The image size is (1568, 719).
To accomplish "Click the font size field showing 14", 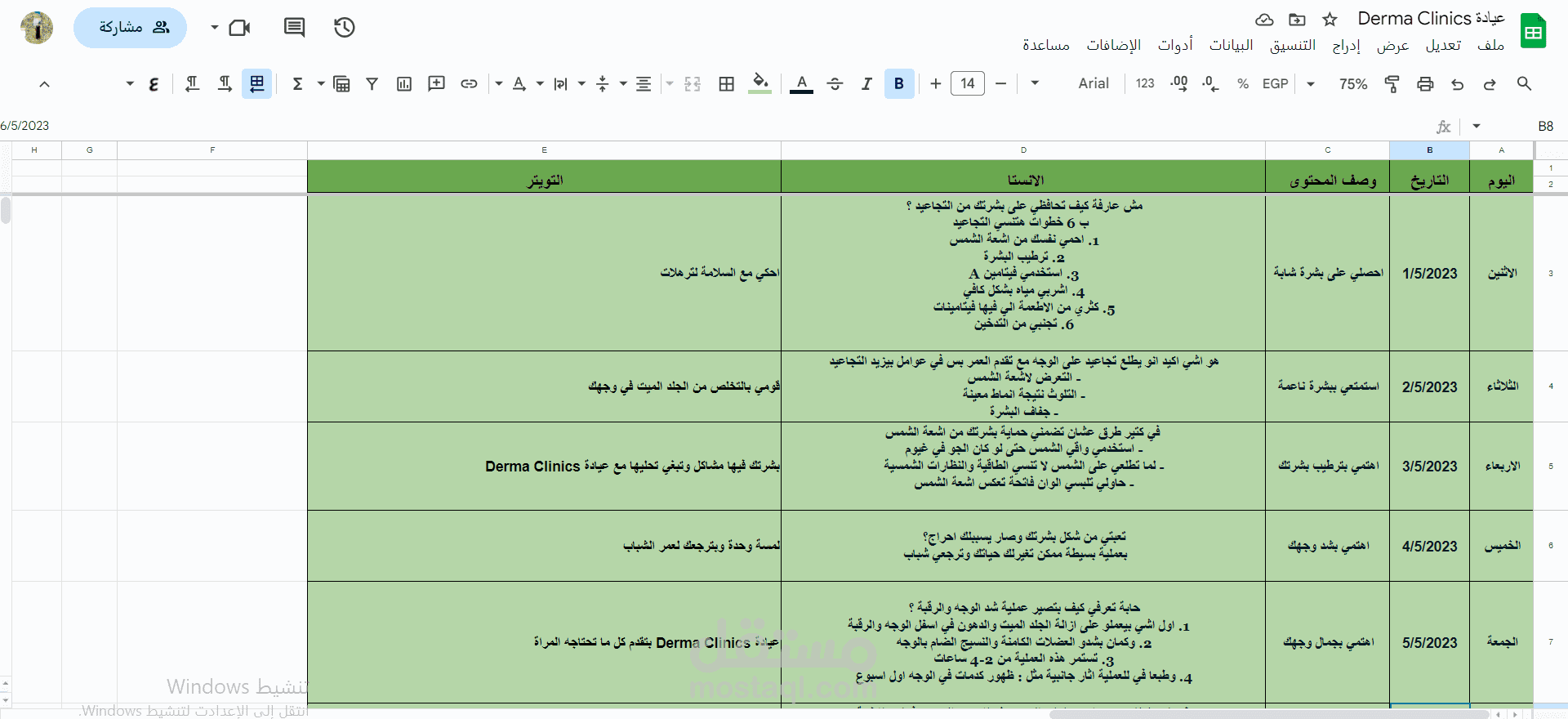I will pos(968,83).
